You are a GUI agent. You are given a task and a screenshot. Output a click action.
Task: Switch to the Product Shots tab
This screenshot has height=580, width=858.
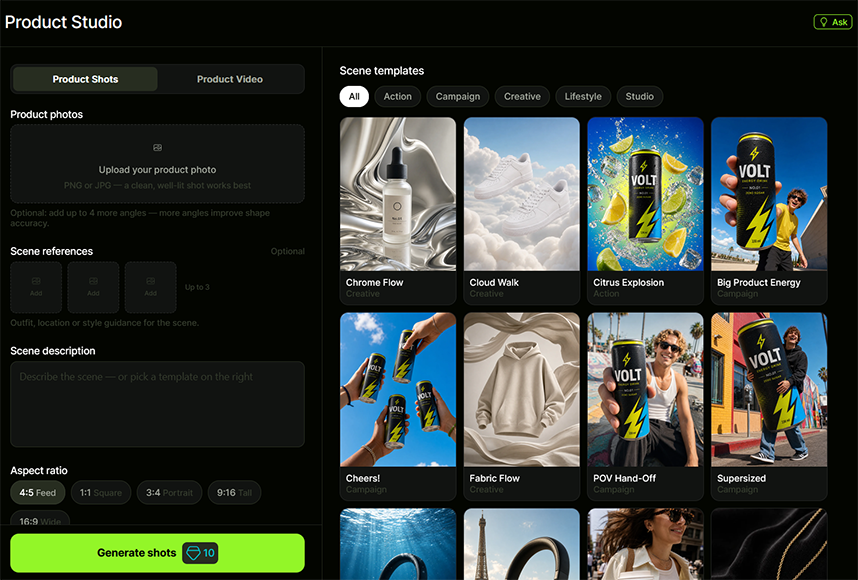click(x=85, y=79)
